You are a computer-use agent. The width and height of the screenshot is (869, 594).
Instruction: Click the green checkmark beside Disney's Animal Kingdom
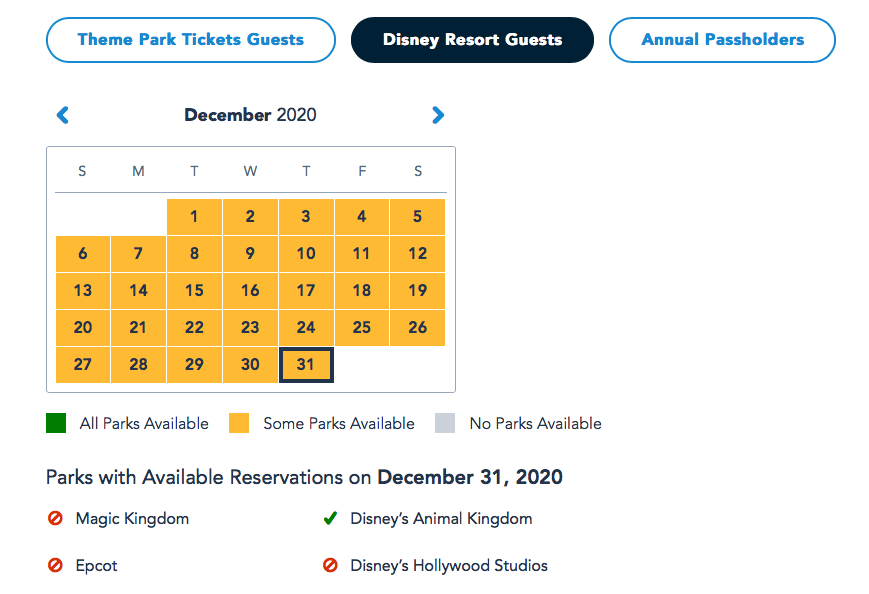330,519
